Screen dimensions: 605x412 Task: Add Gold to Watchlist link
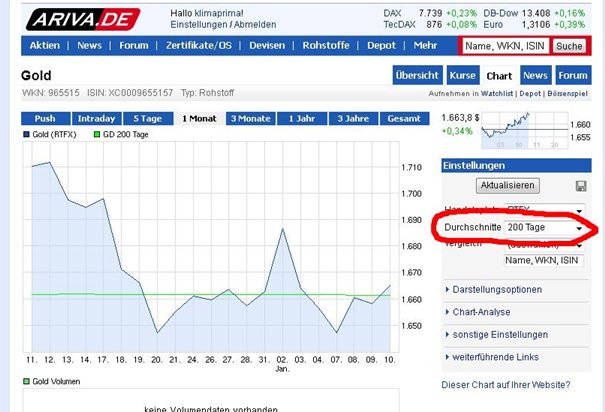(497, 93)
